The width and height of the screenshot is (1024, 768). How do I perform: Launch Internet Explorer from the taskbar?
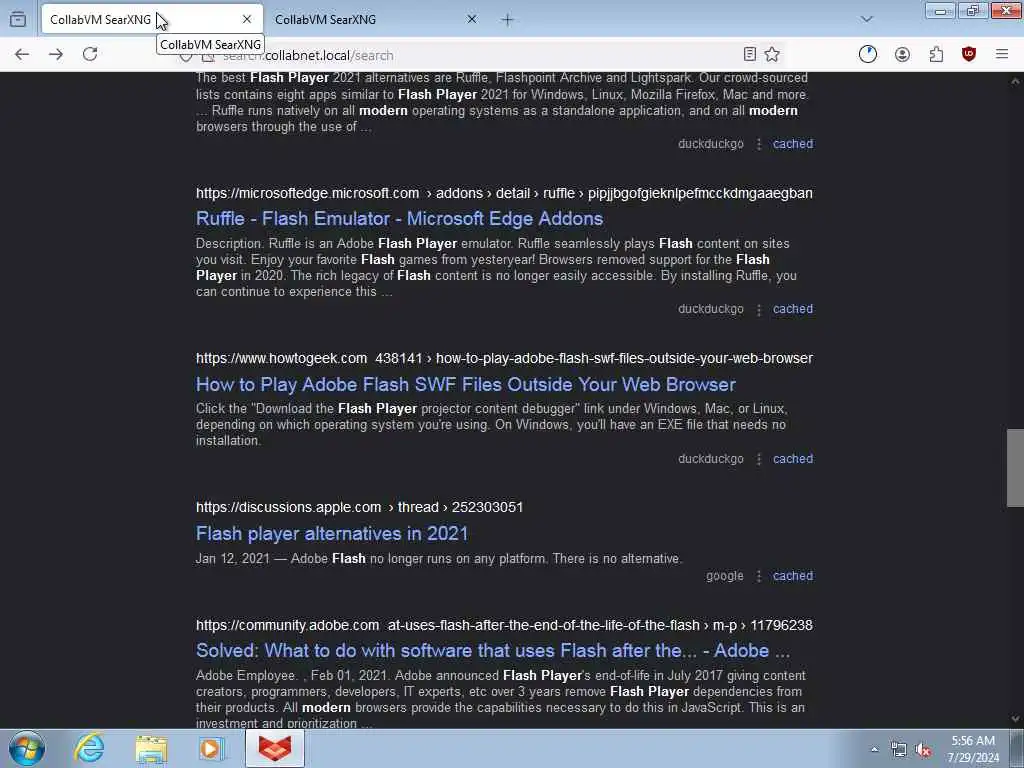pyautogui.click(x=89, y=748)
